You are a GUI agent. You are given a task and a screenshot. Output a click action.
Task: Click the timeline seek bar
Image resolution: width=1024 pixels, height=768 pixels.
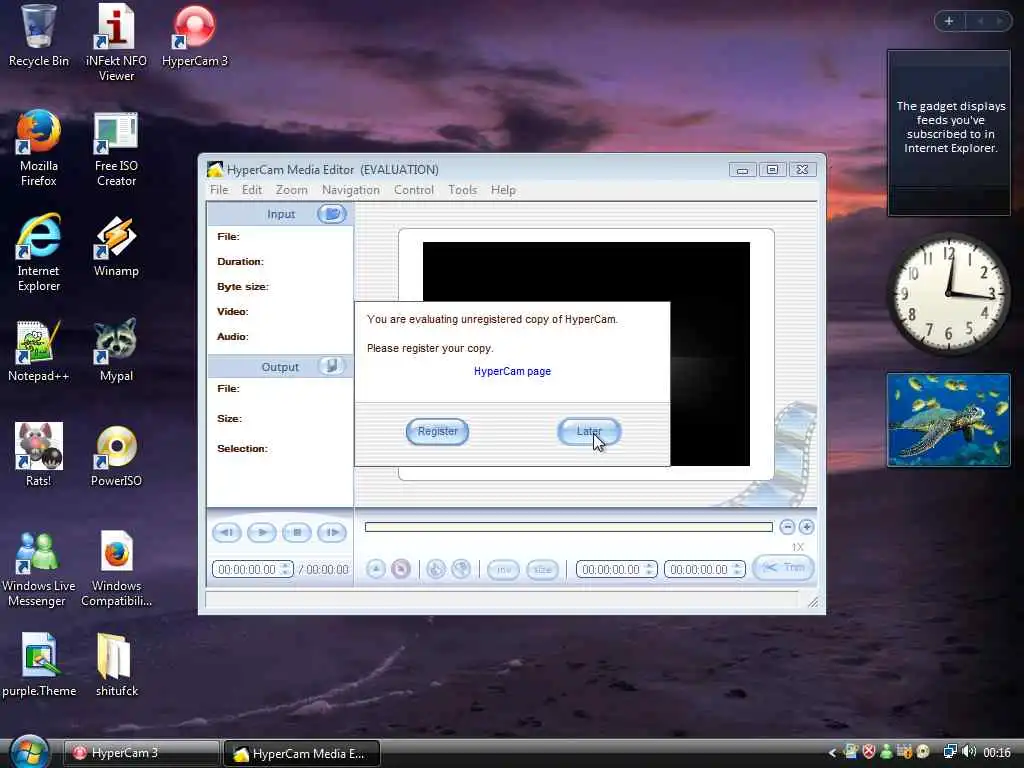(x=569, y=527)
